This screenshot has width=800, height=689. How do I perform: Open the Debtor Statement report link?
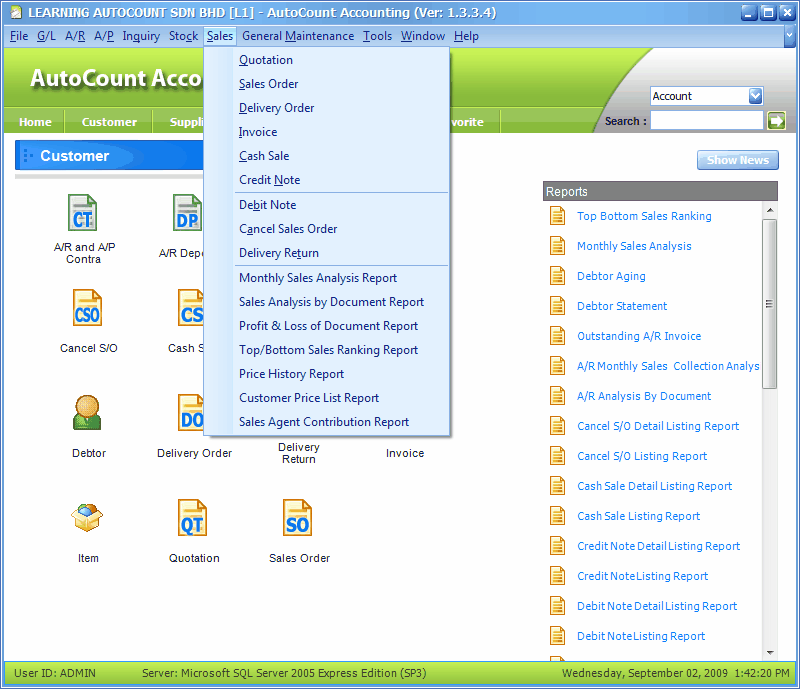coord(622,306)
